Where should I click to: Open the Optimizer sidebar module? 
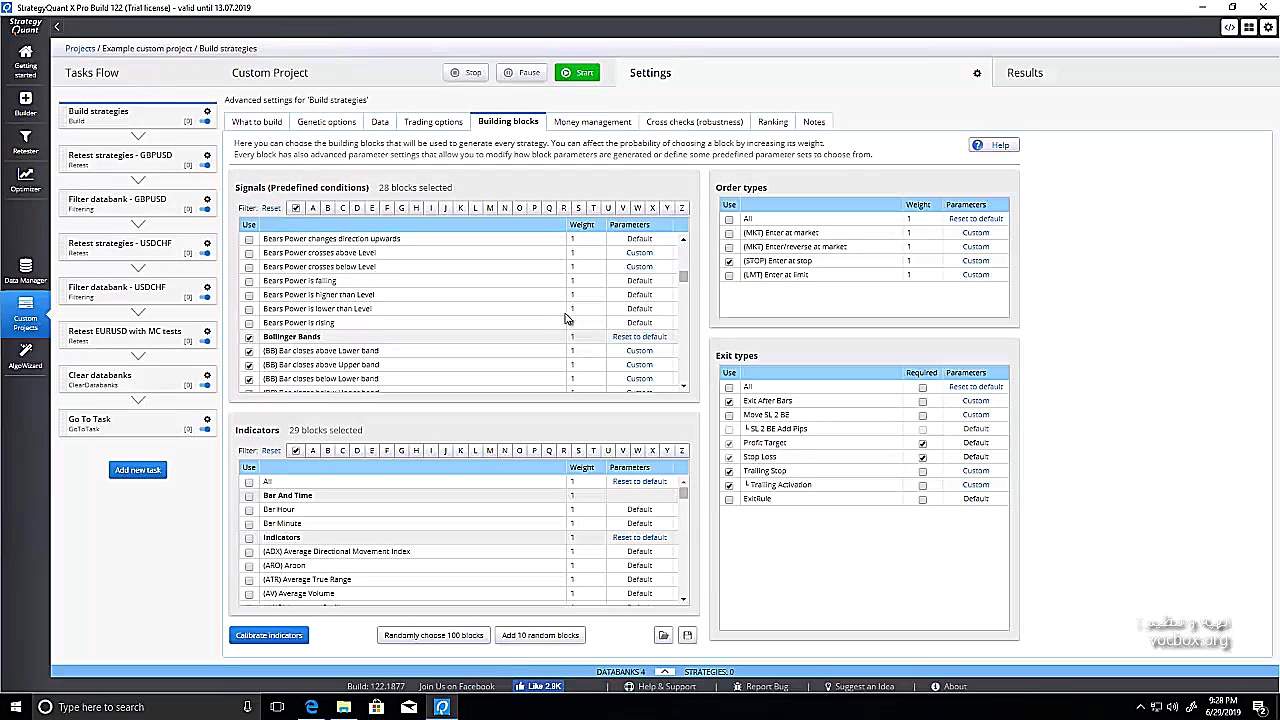click(x=25, y=180)
